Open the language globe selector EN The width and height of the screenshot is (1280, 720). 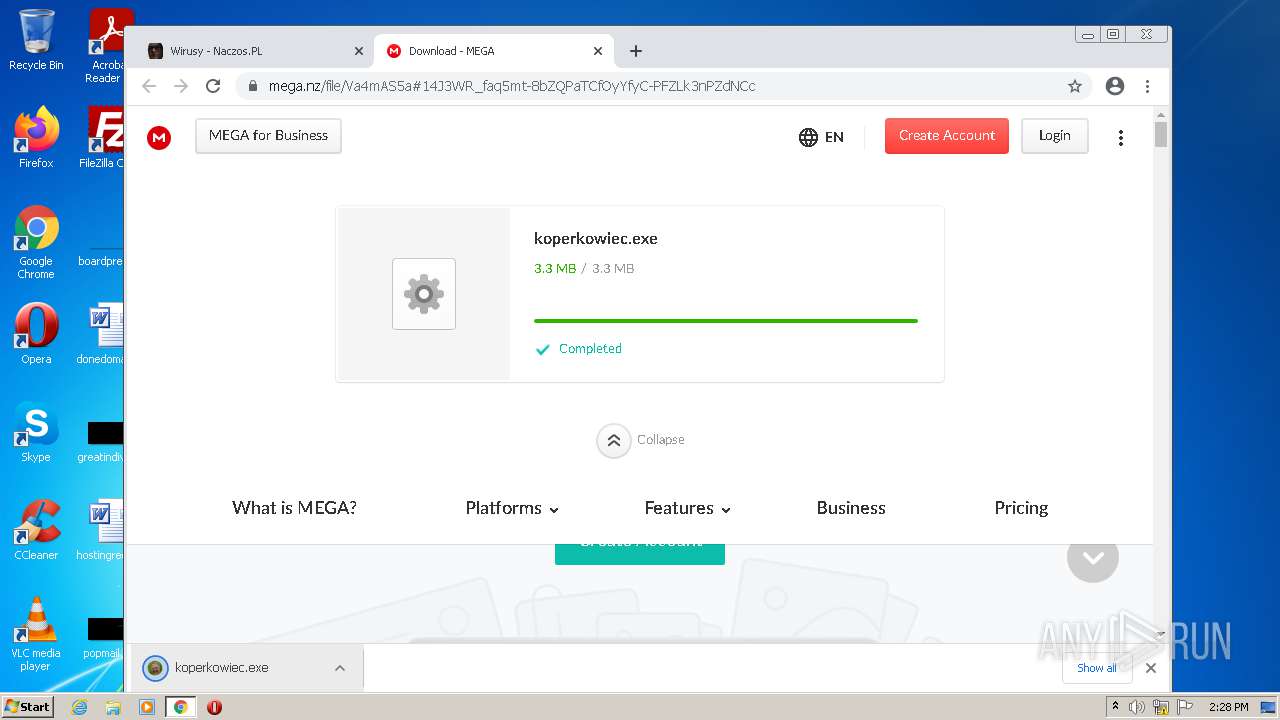pos(821,137)
